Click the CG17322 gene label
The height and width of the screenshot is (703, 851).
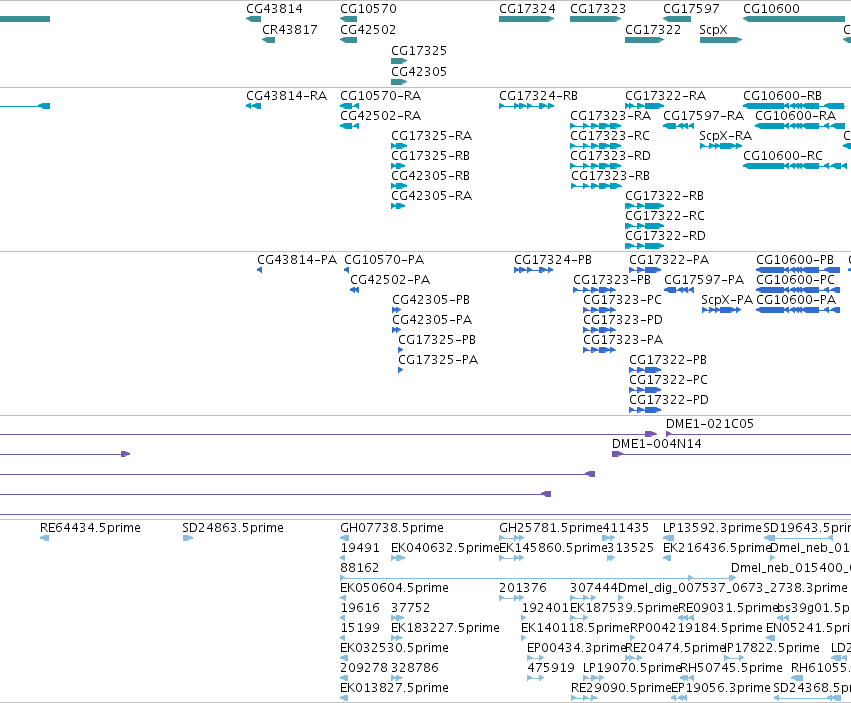(x=653, y=29)
